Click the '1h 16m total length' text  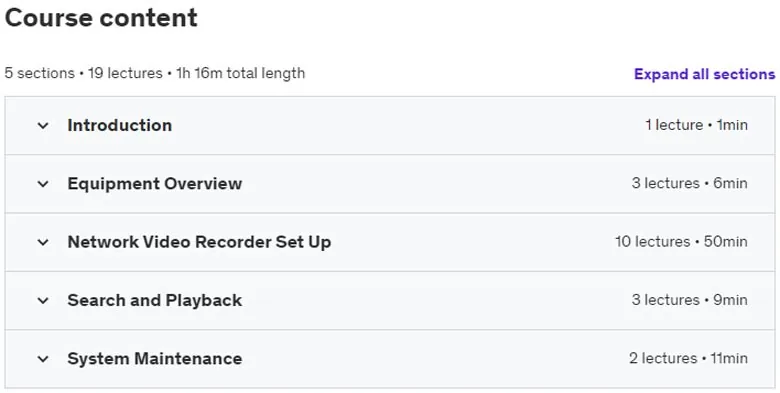tap(241, 73)
